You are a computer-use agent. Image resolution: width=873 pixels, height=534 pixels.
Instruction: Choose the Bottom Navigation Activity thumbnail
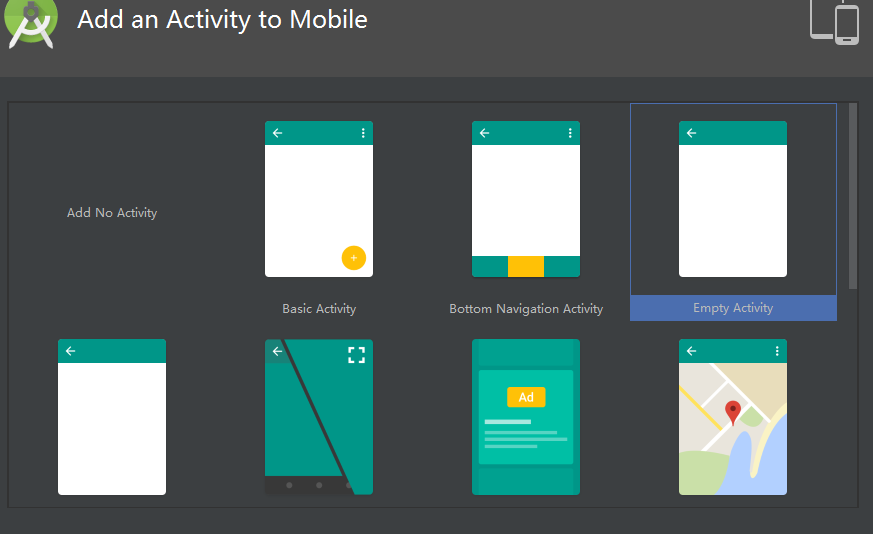(526, 199)
